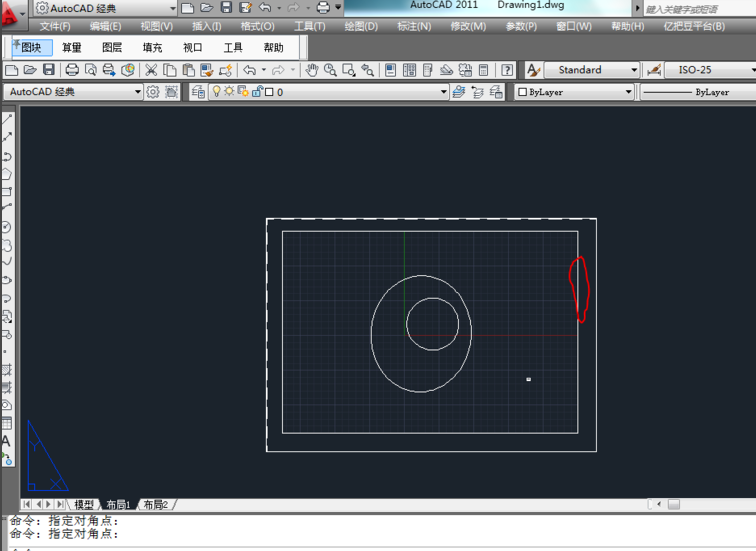Select the Match Properties brush icon

coord(207,70)
